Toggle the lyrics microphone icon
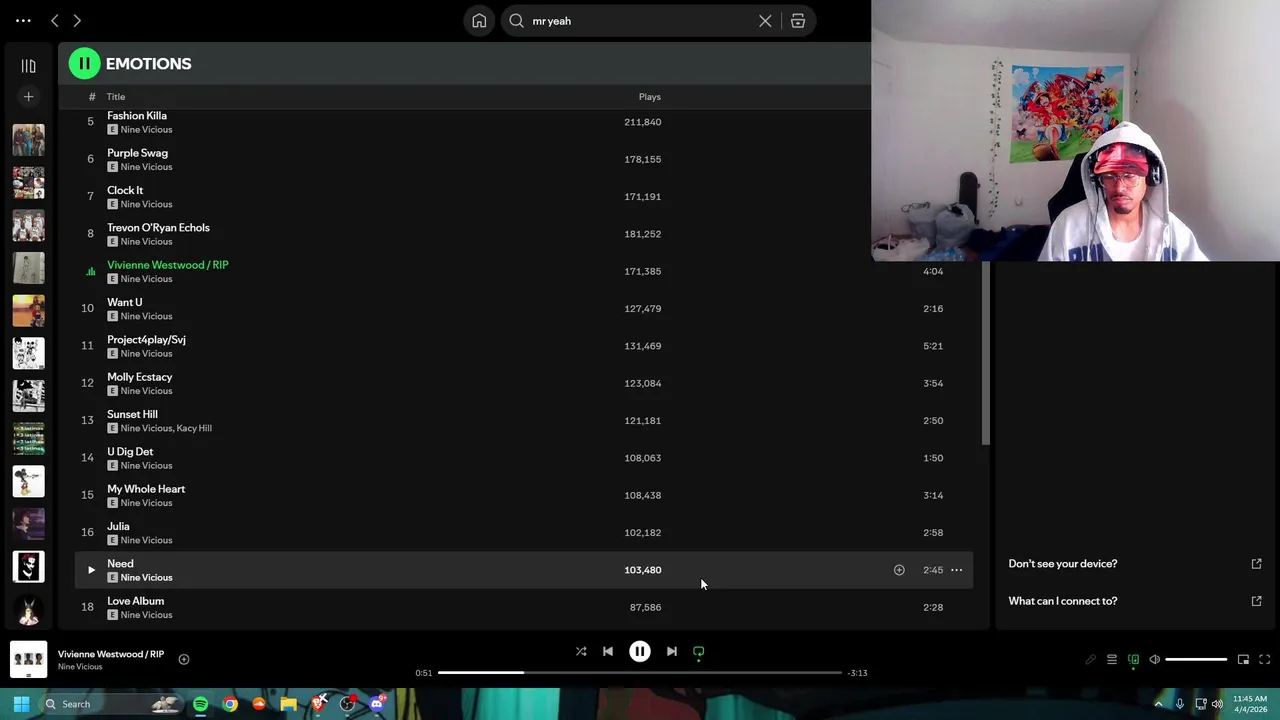This screenshot has height=720, width=1280. [1091, 660]
